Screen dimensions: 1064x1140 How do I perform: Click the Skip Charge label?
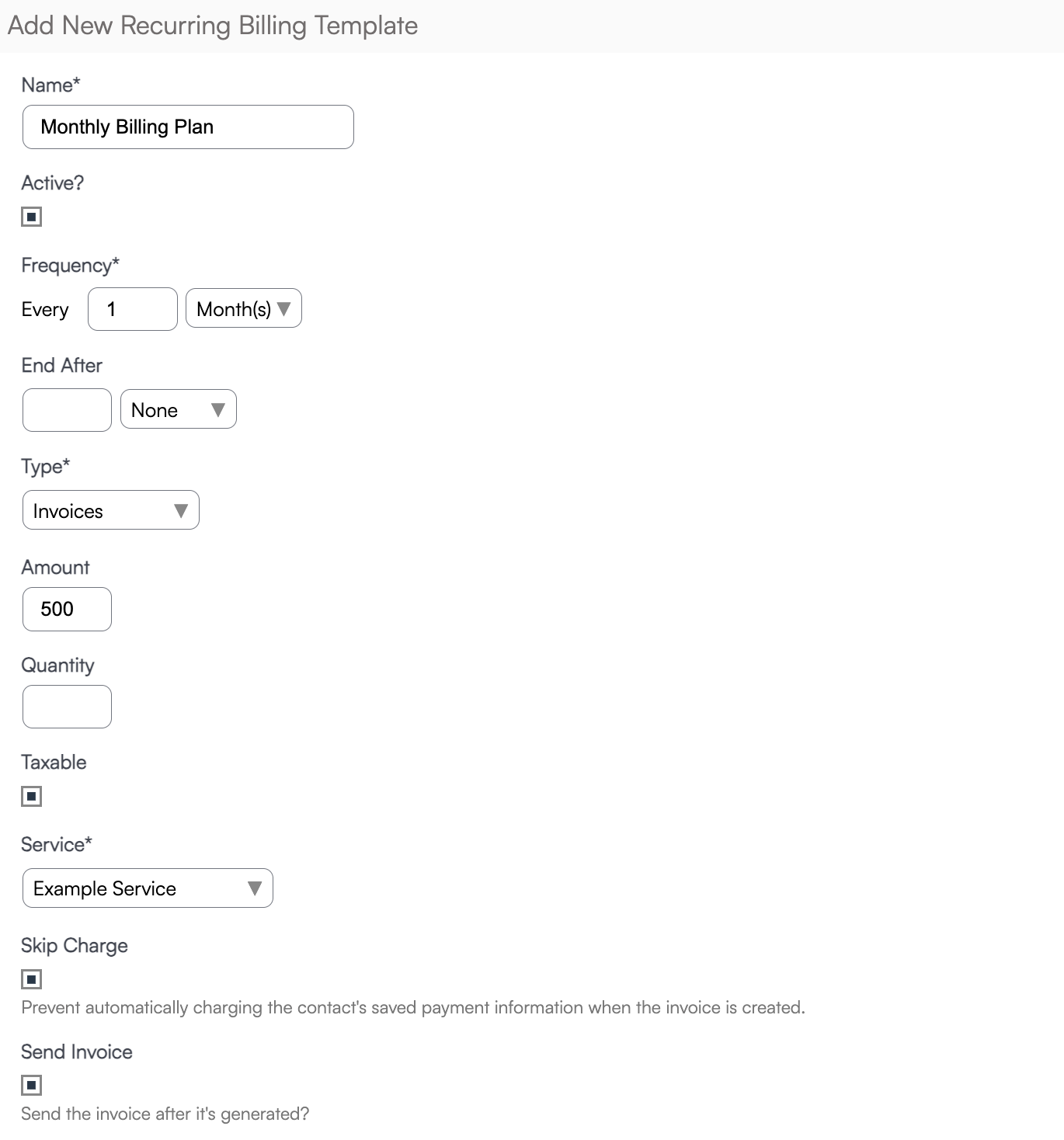point(75,945)
